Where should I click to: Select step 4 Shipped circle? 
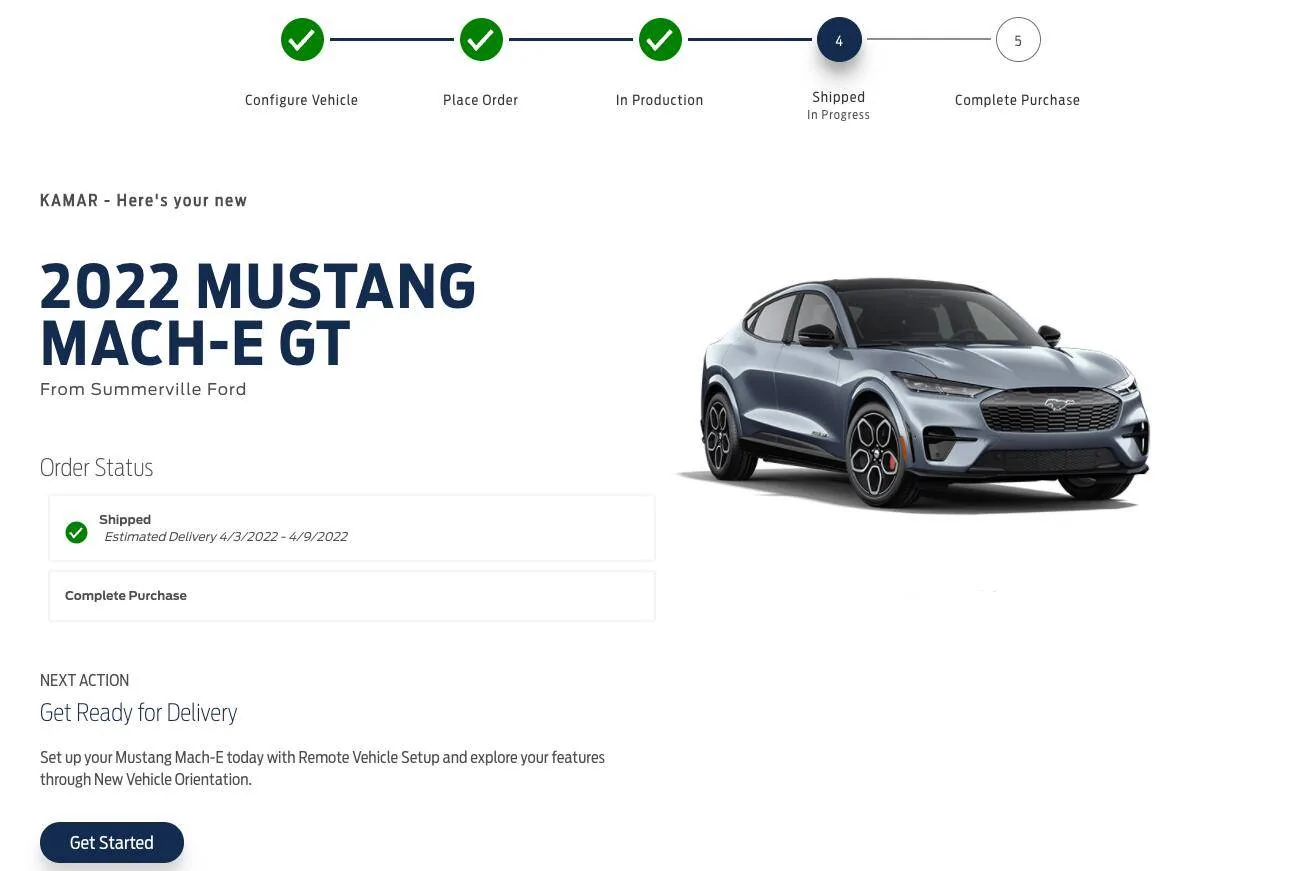(x=839, y=40)
